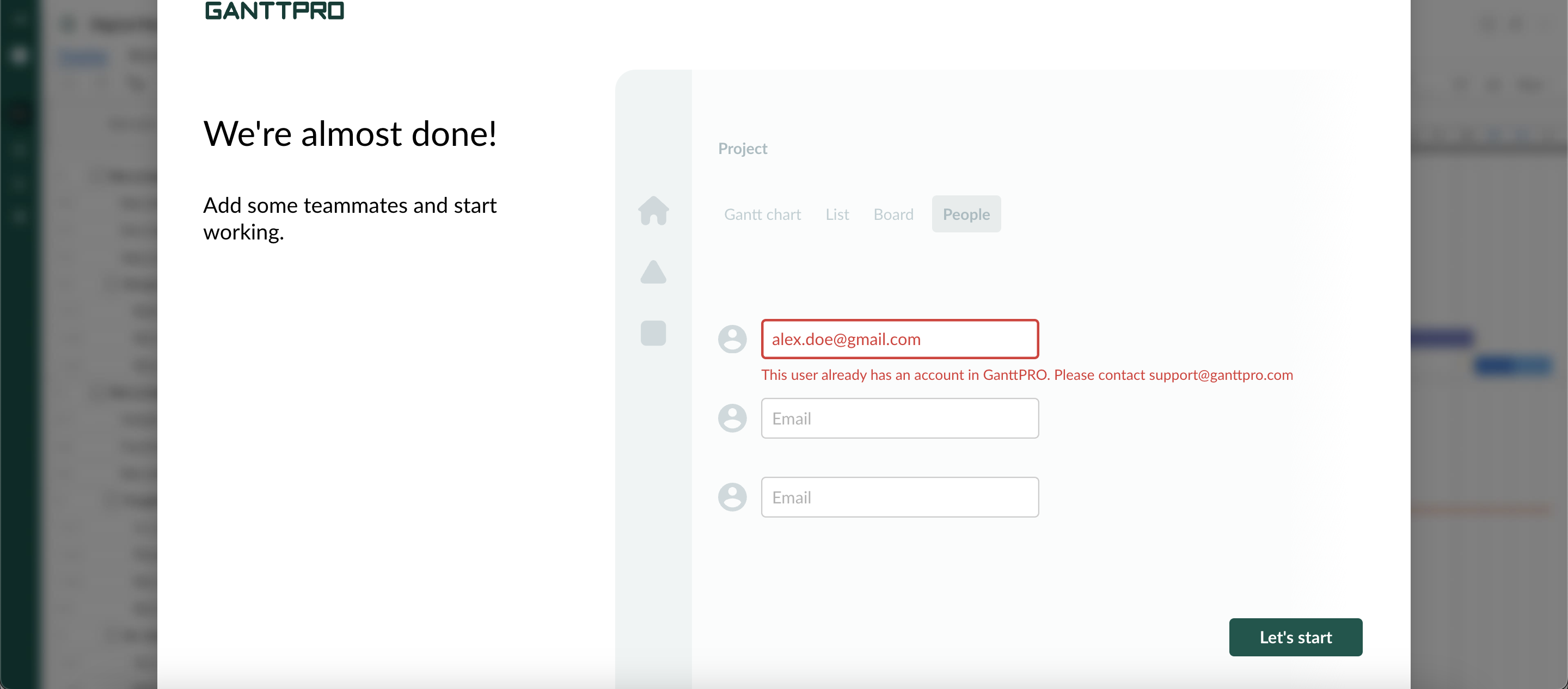Image resolution: width=1568 pixels, height=689 pixels.
Task: Click the bottom icon of the dark left sidebar
Action: click(x=19, y=217)
